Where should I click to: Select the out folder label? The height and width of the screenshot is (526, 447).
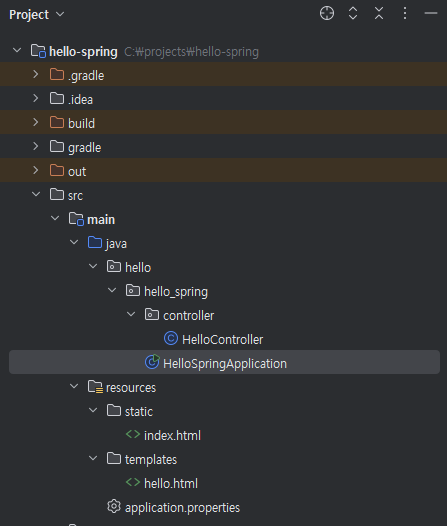pyautogui.click(x=77, y=172)
